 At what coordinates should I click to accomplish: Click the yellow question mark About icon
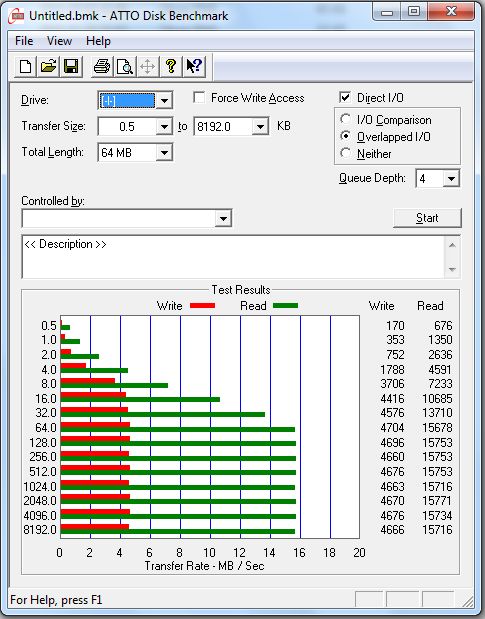(x=171, y=66)
